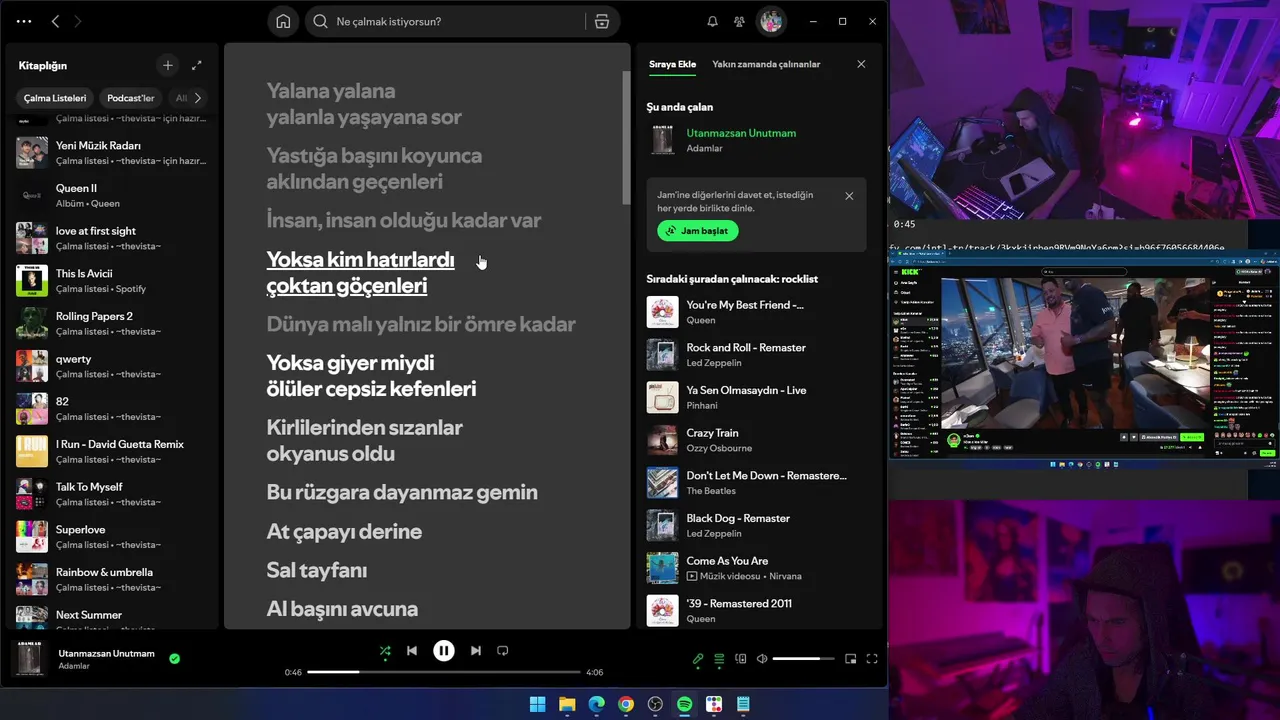The height and width of the screenshot is (720, 1280).
Task: Click the Jam başlat button
Action: pyautogui.click(x=698, y=231)
